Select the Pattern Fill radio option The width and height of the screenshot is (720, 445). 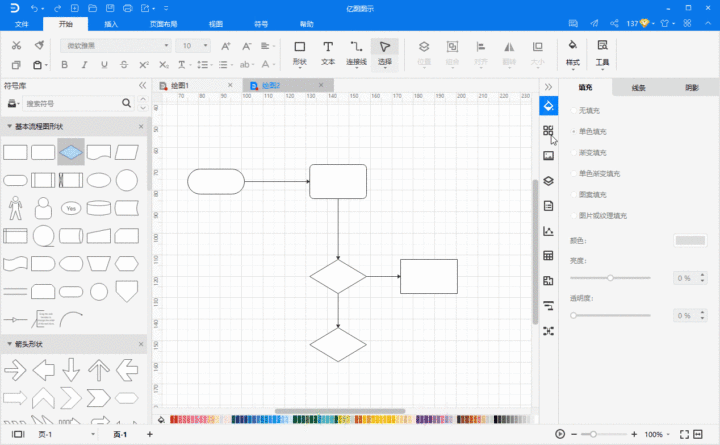(589, 195)
